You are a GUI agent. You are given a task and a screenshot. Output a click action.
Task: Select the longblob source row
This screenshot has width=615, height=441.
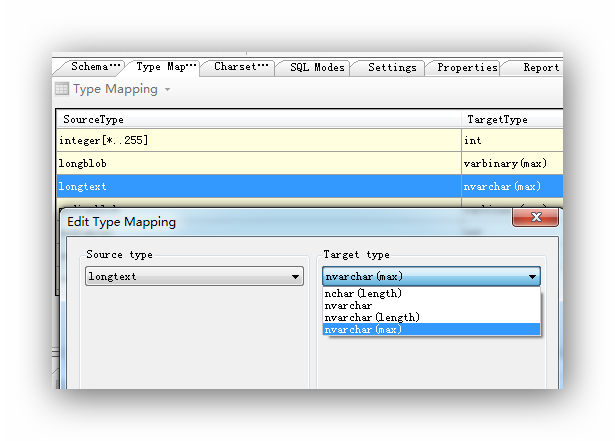click(259, 163)
